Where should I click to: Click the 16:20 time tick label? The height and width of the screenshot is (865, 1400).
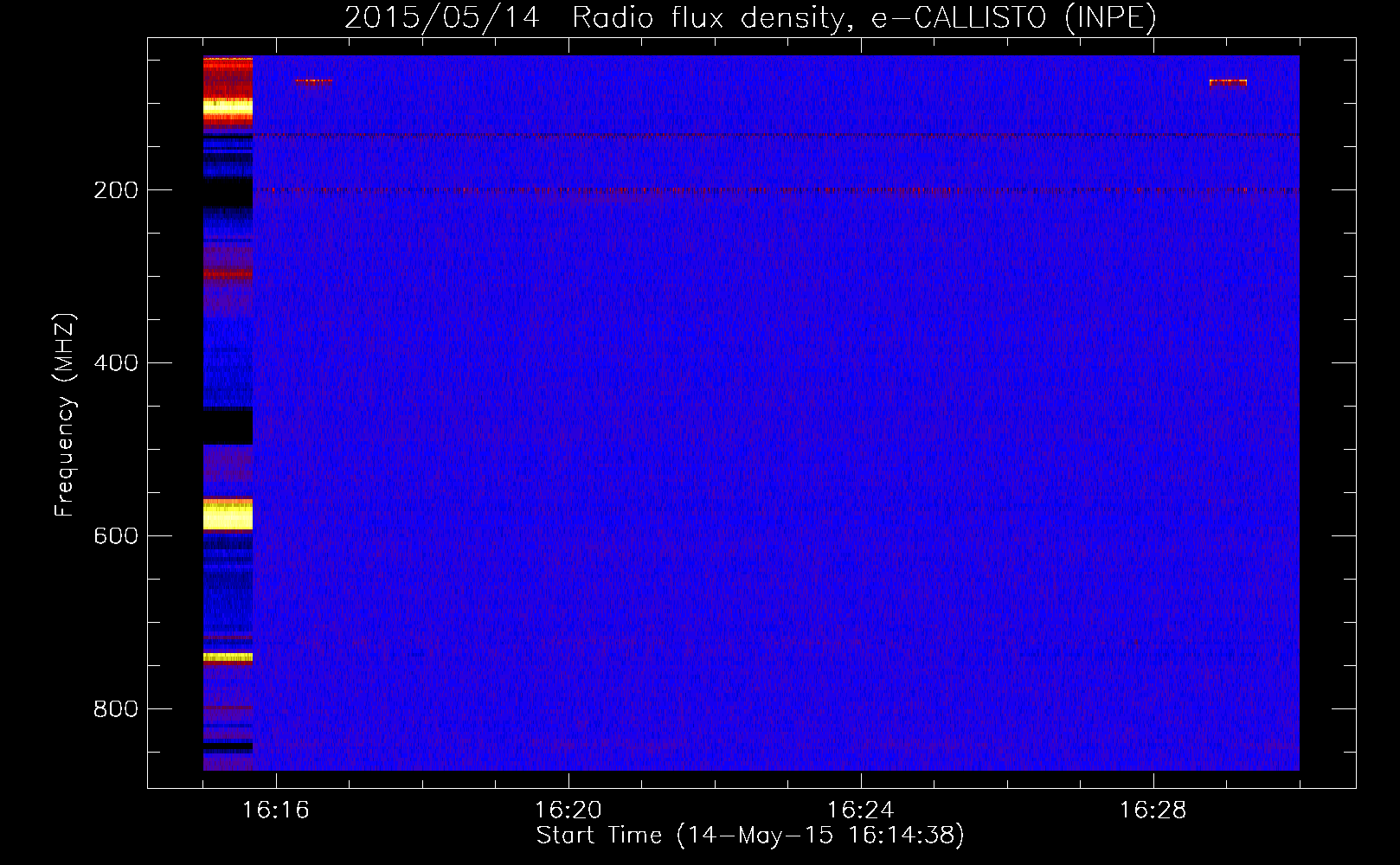point(568,810)
